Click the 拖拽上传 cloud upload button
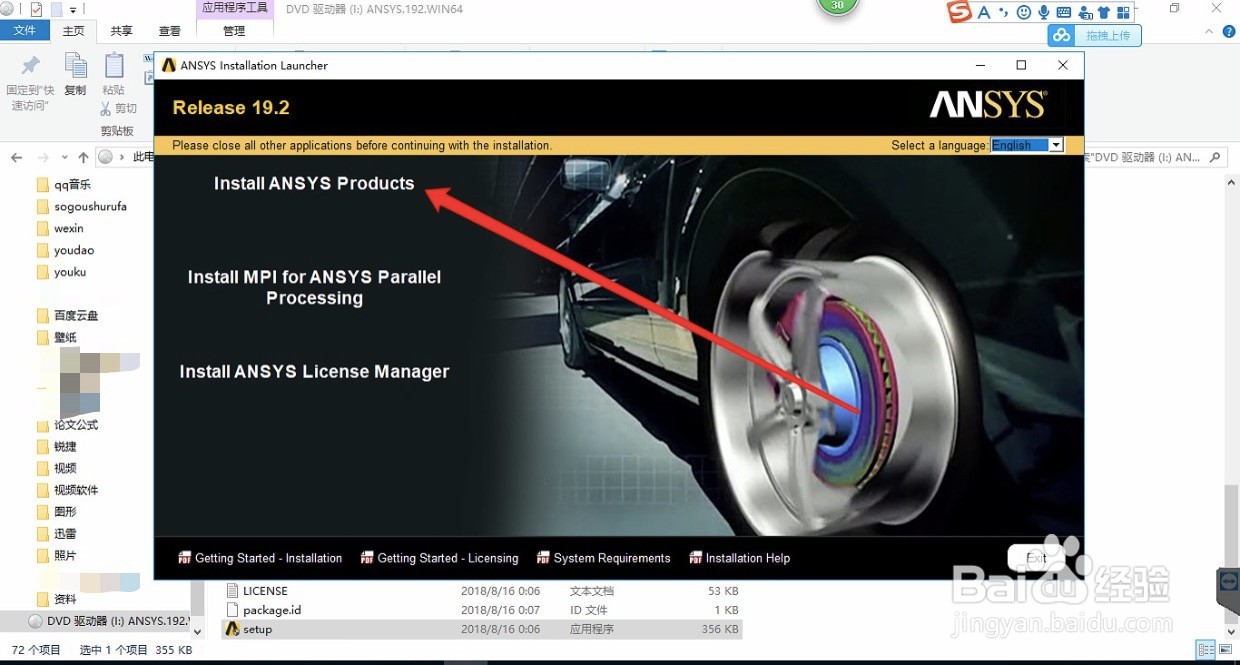 (1095, 35)
